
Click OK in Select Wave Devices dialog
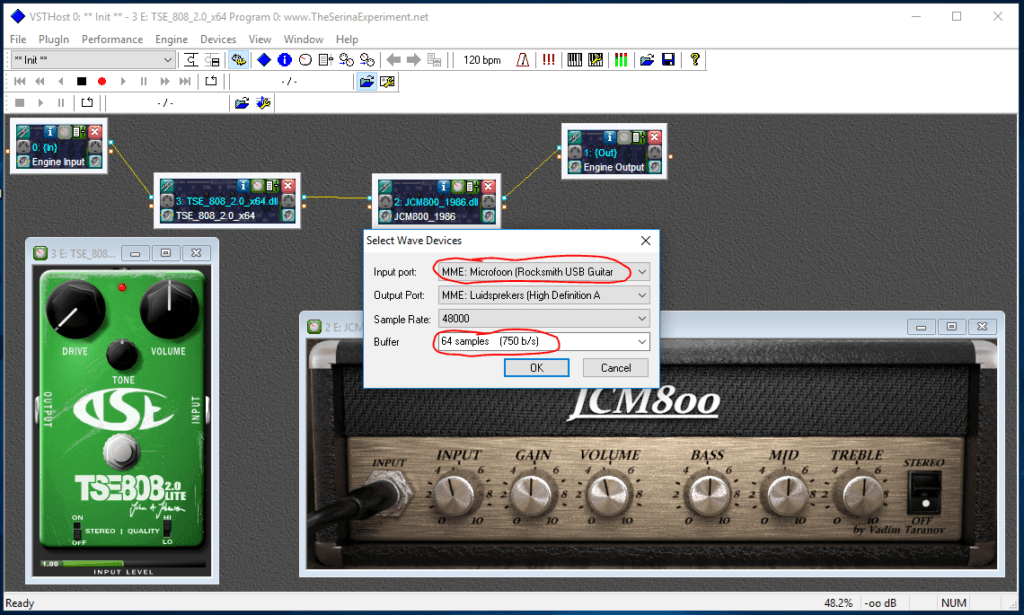[x=536, y=368]
